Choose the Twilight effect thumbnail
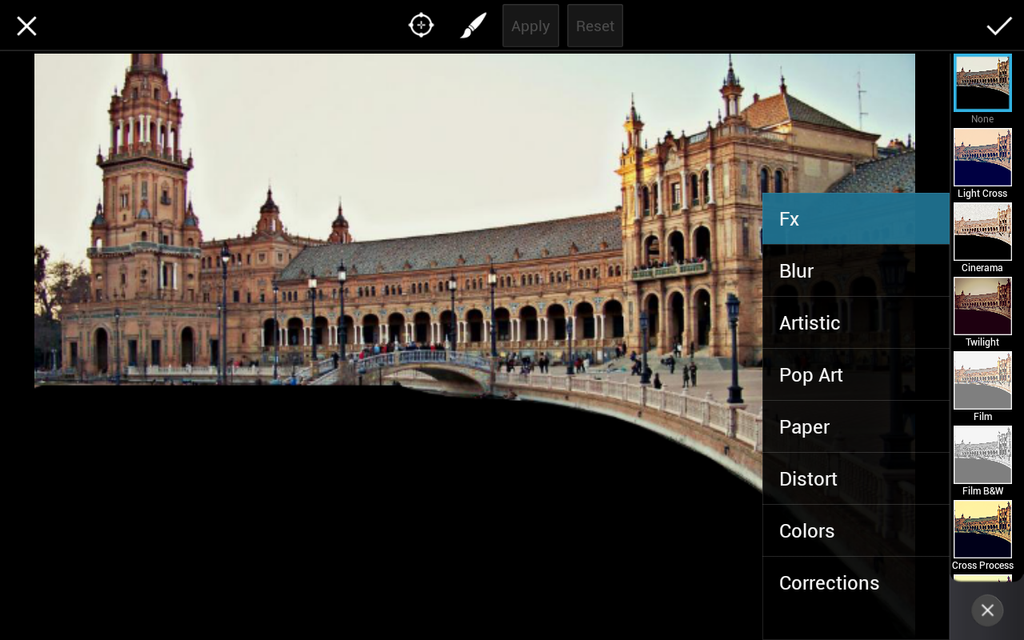 pyautogui.click(x=982, y=306)
